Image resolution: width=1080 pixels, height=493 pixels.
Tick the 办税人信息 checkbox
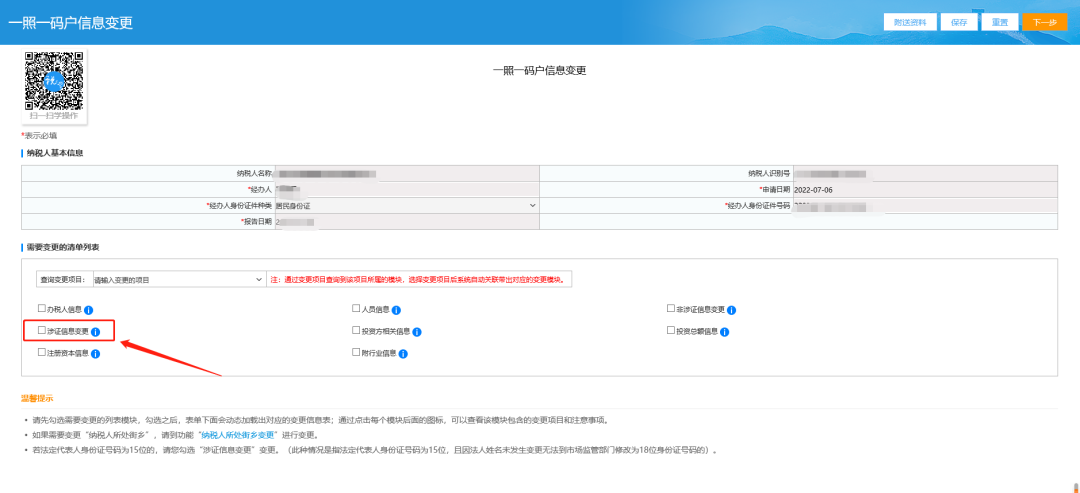pos(42,309)
